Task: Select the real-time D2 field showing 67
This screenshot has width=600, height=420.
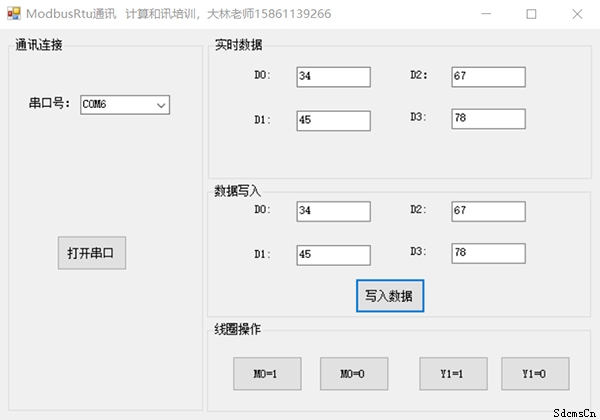Action: tap(488, 77)
